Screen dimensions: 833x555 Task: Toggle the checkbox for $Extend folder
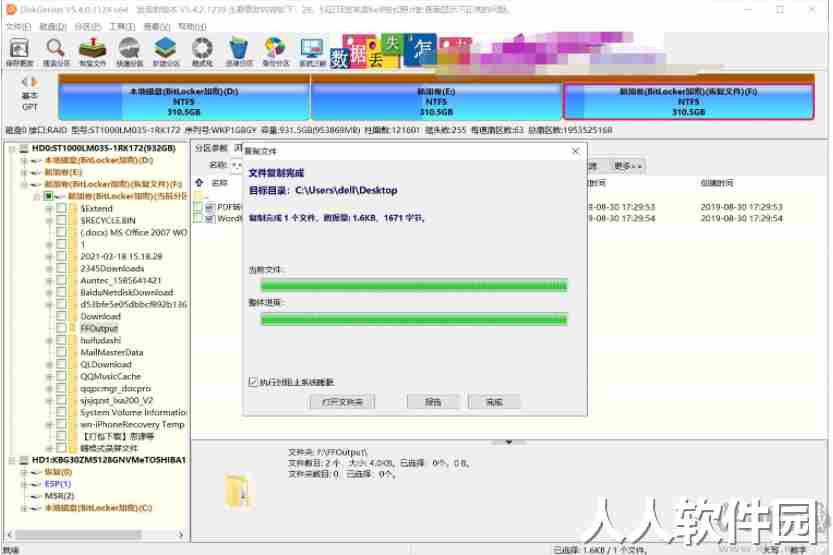[61, 208]
